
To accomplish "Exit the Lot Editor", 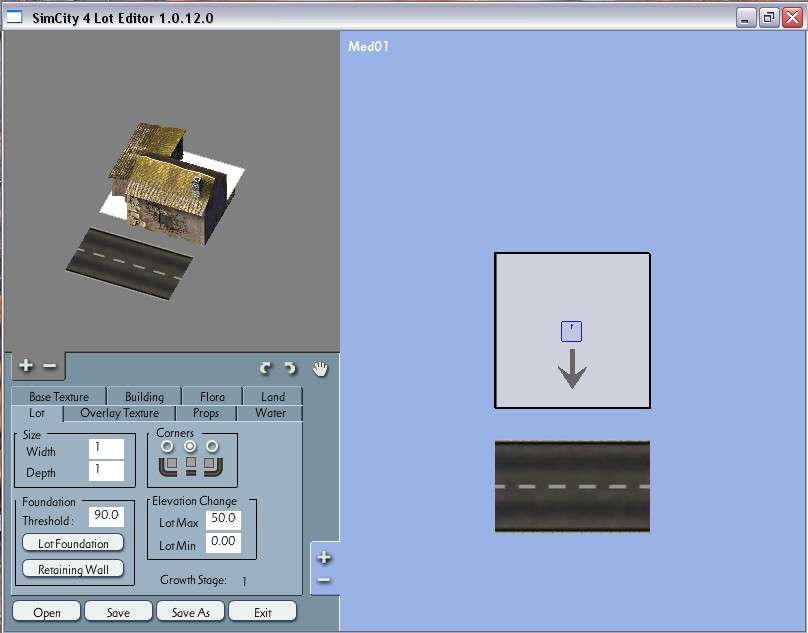I will [263, 612].
